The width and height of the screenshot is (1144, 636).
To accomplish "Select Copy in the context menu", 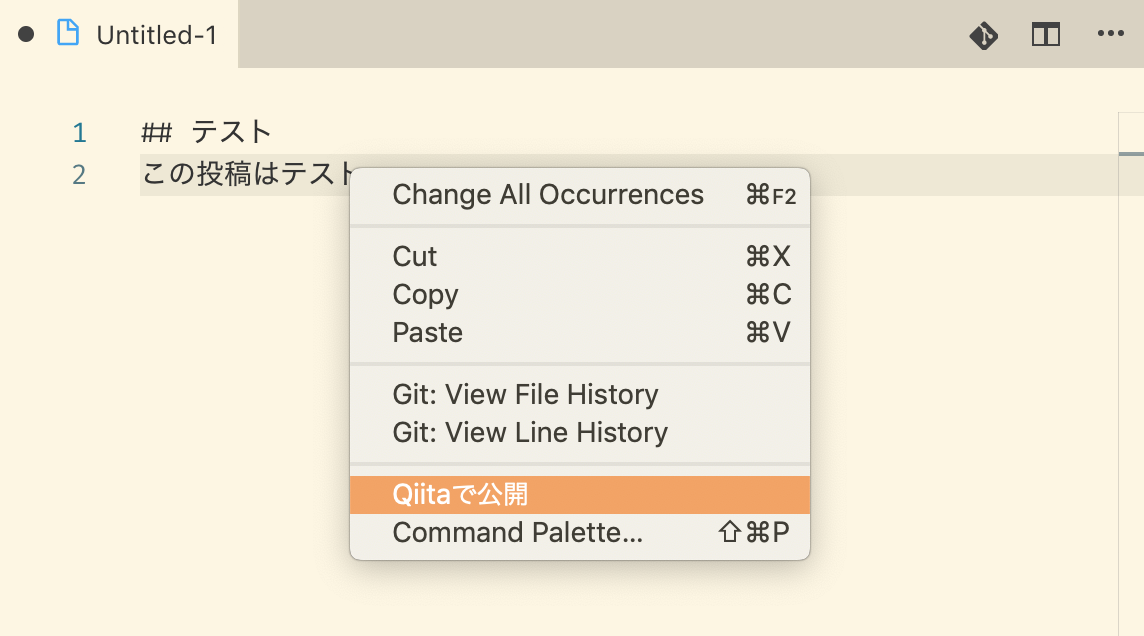I will click(425, 295).
